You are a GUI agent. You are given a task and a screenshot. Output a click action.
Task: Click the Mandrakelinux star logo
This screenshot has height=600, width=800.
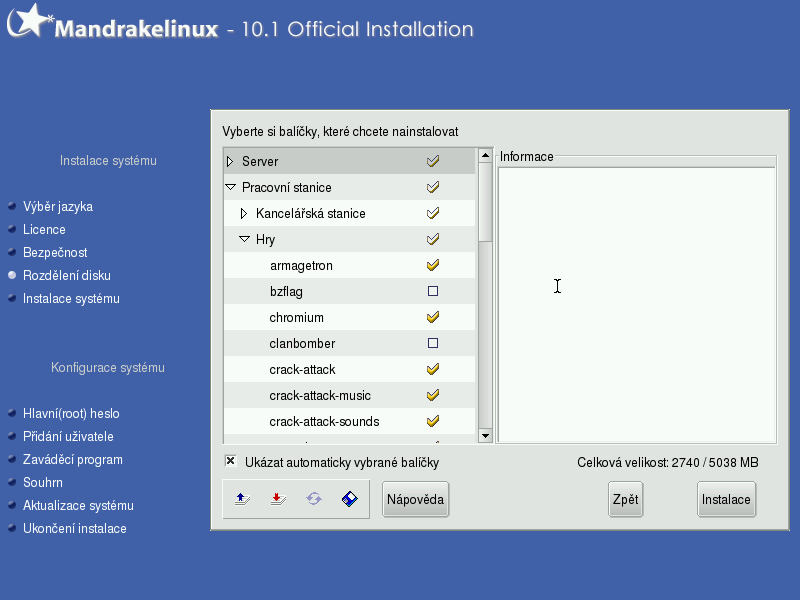pos(30,20)
